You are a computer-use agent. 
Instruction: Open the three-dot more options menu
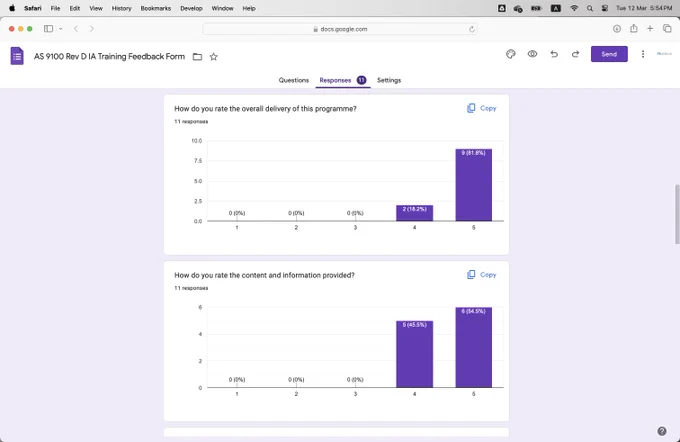tap(643, 54)
